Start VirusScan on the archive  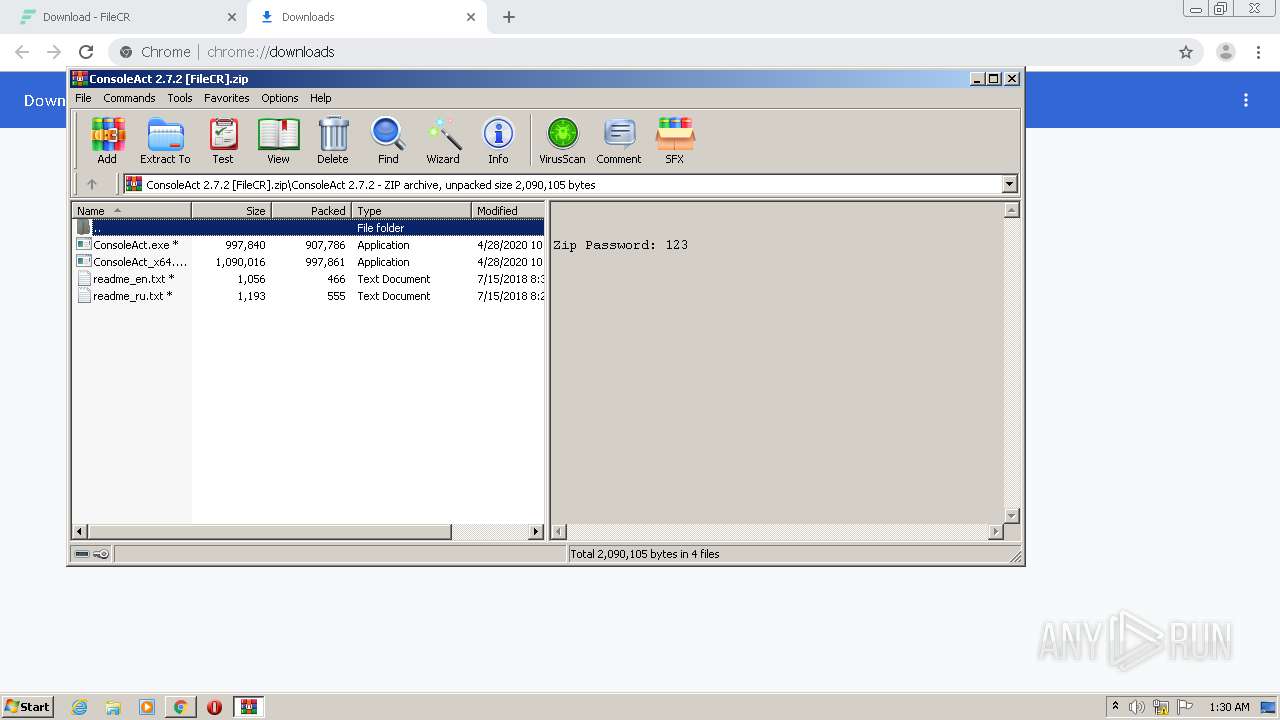[x=562, y=140]
